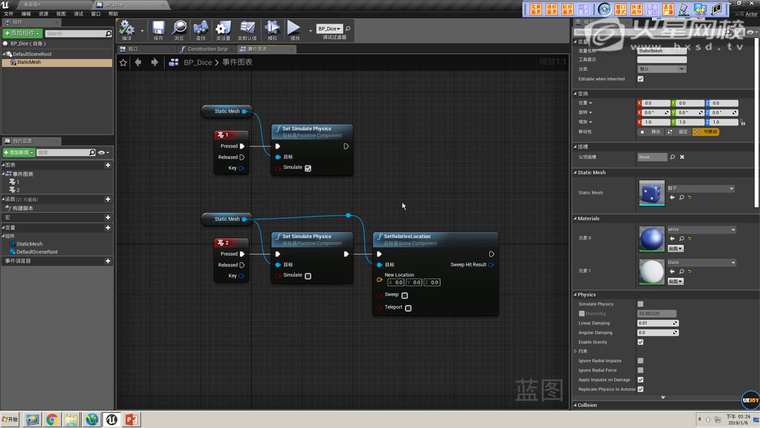The height and width of the screenshot is (428, 760).
Task: Click the Compile button in the toolbar
Action: click(127, 29)
